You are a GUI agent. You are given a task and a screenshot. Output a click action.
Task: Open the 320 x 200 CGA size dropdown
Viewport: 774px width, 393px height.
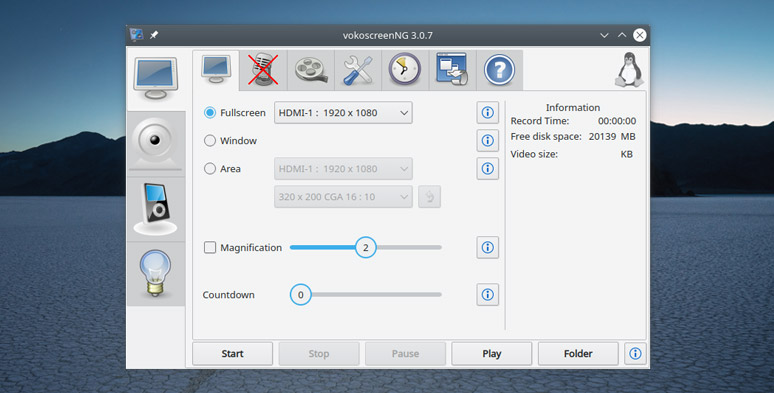[343, 196]
